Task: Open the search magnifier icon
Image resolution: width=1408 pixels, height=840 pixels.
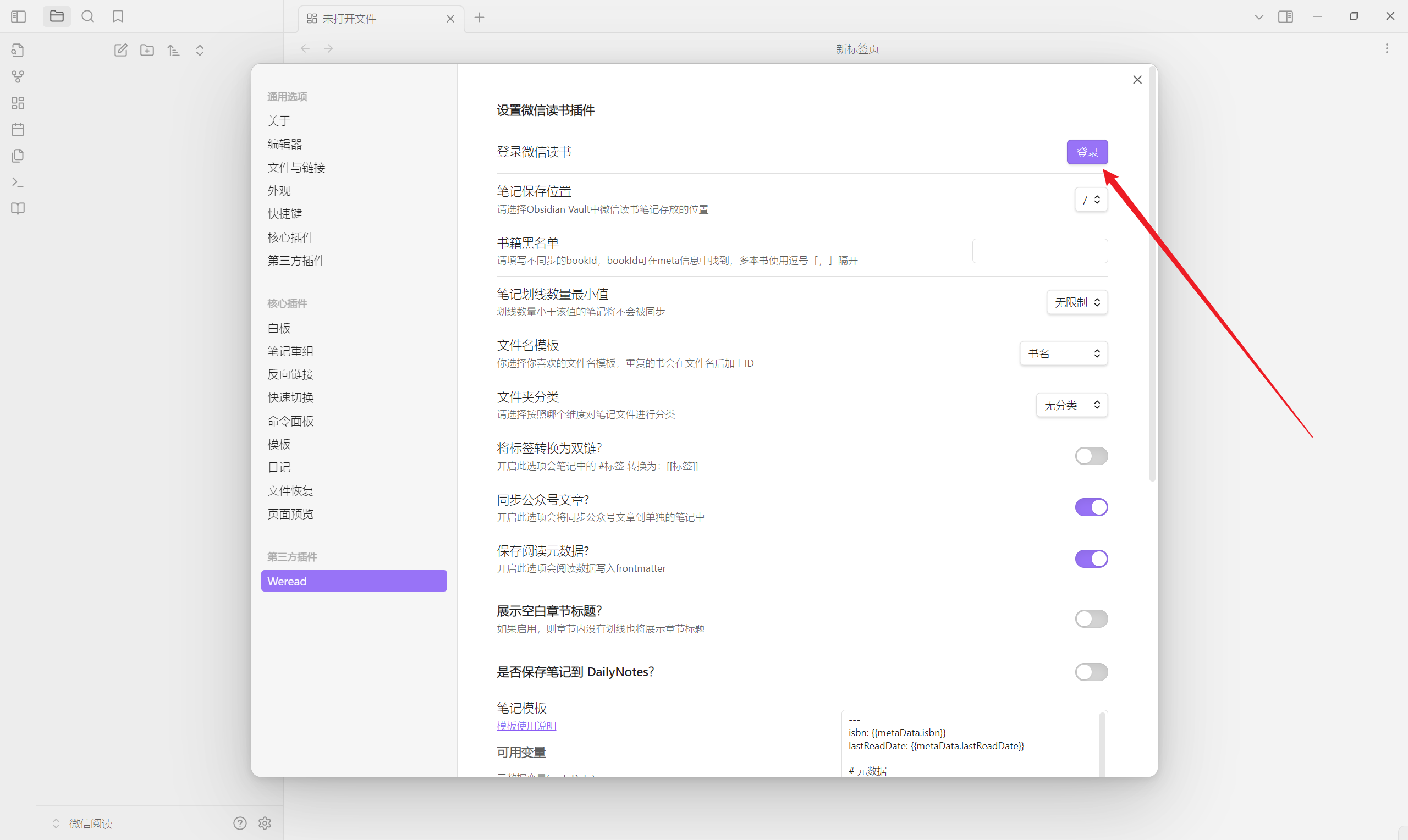Action: pos(88,16)
